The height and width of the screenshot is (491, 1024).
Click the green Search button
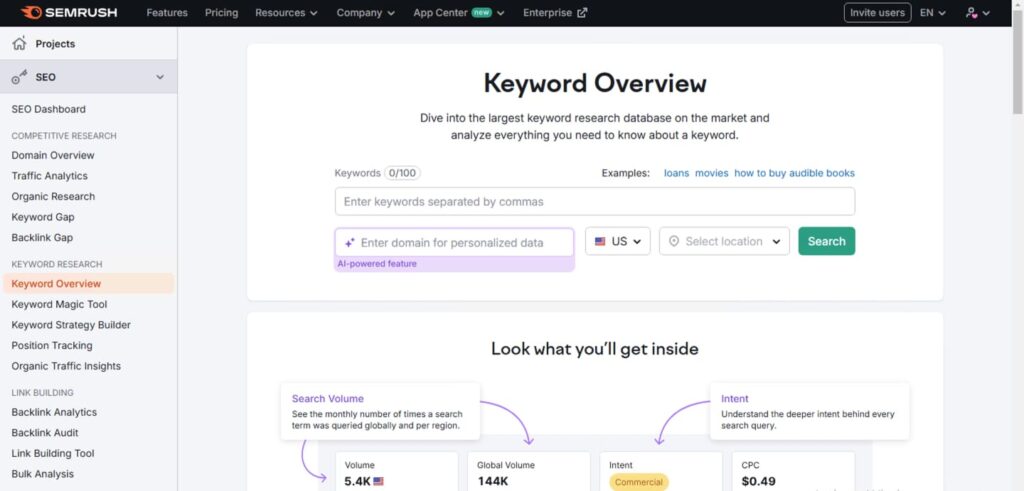tap(826, 241)
